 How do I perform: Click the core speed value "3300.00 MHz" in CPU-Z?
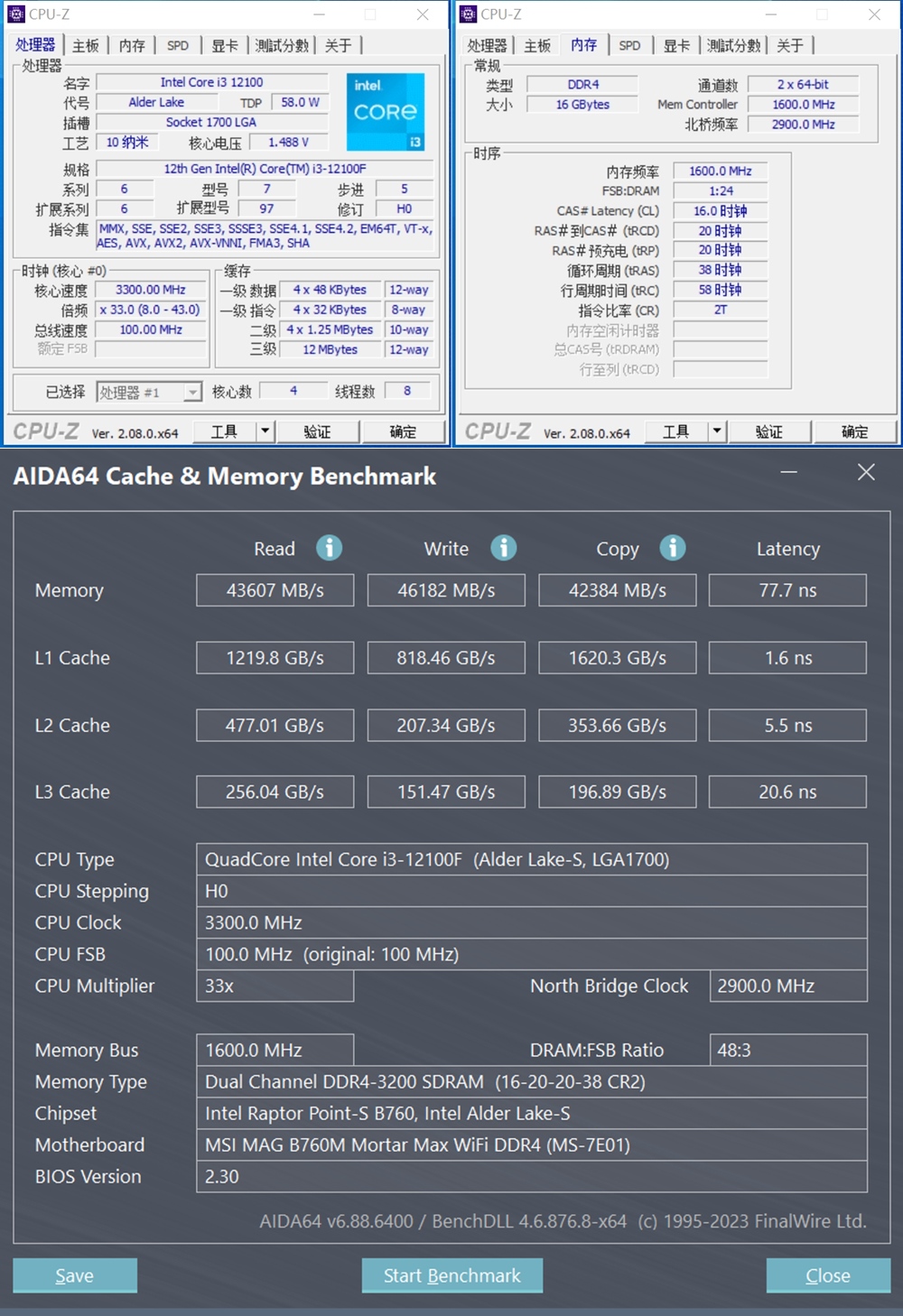151,290
